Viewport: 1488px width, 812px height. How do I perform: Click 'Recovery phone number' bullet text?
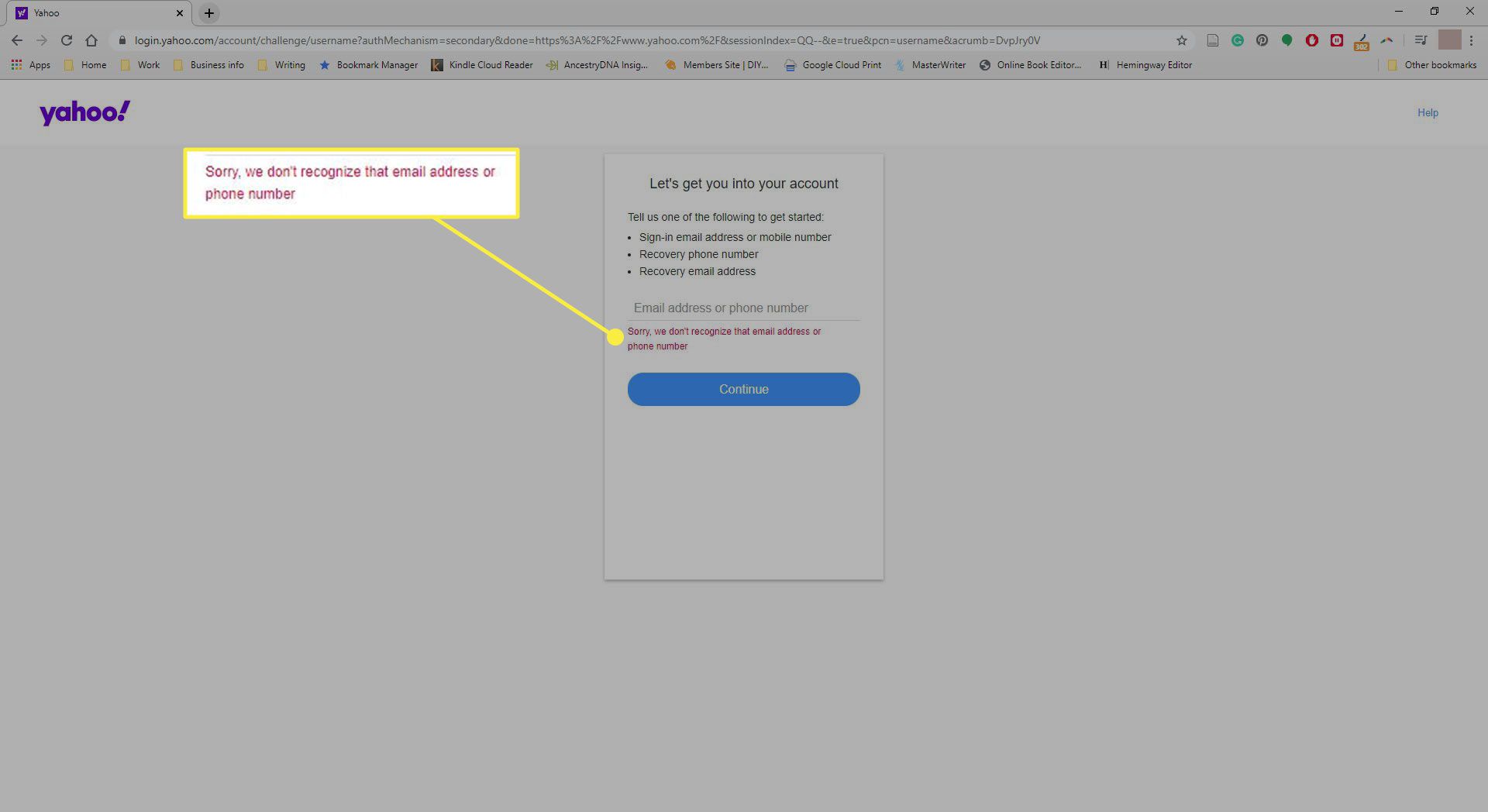698,254
